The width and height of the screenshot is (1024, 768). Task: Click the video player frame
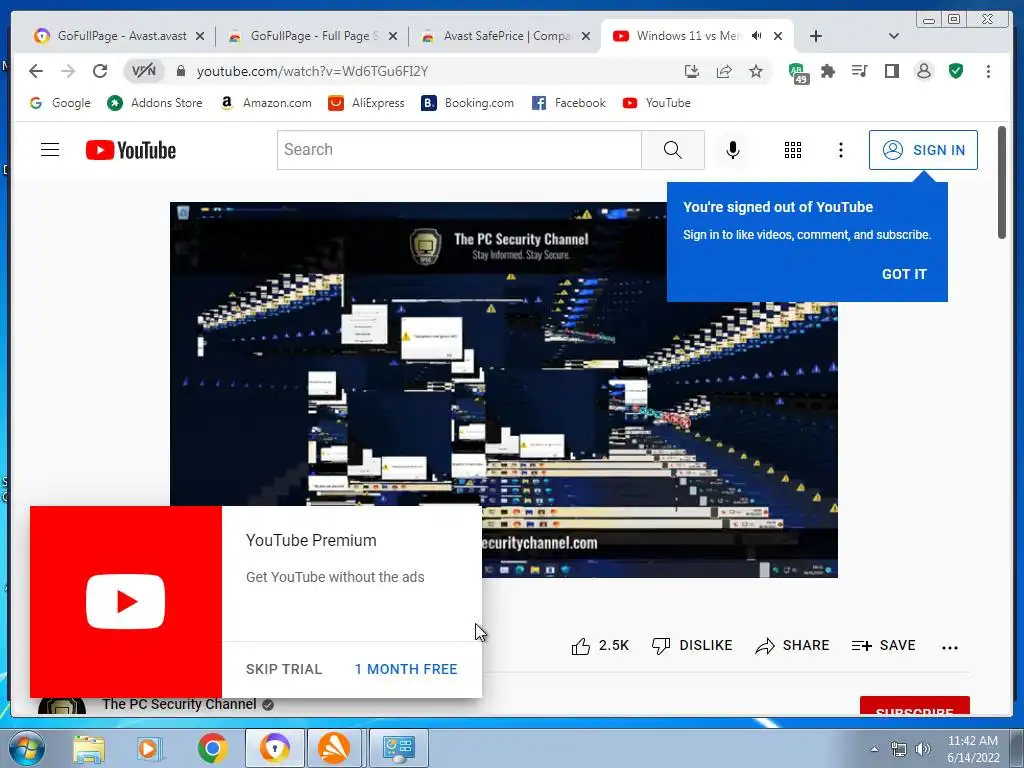(504, 389)
